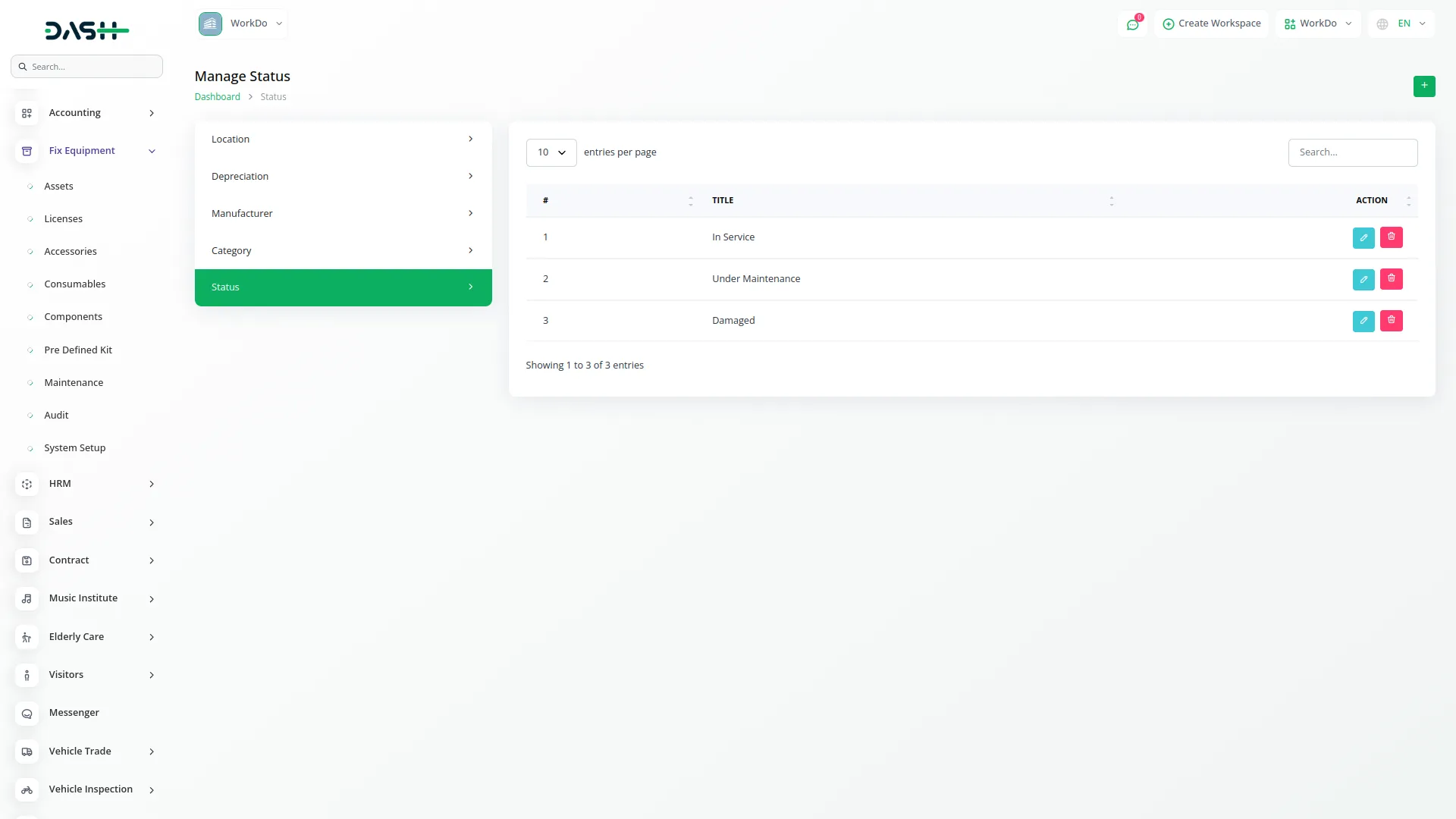Open entries per page dropdown

(x=551, y=152)
